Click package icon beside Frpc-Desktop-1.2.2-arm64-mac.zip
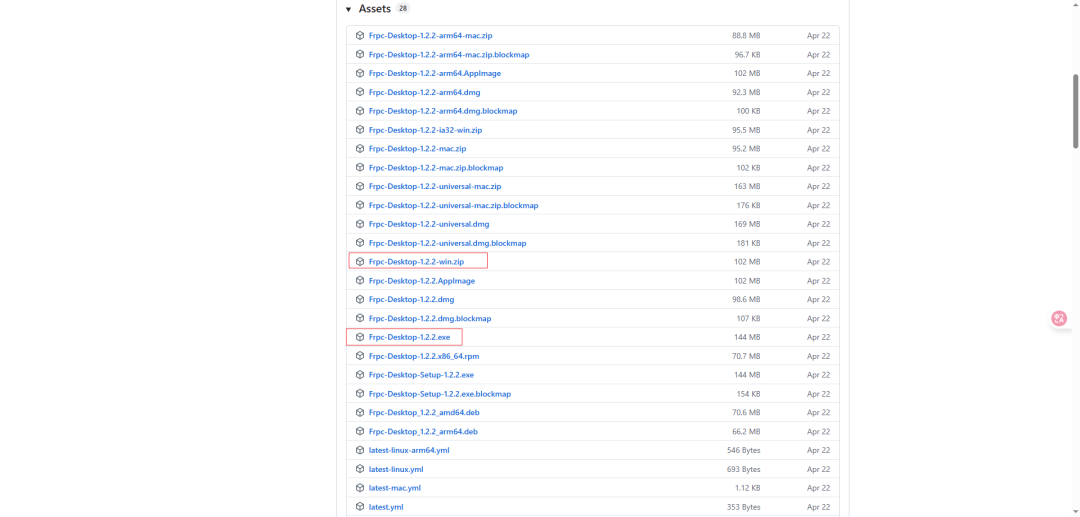Screen dimensions: 1080x517 [x=360, y=35]
